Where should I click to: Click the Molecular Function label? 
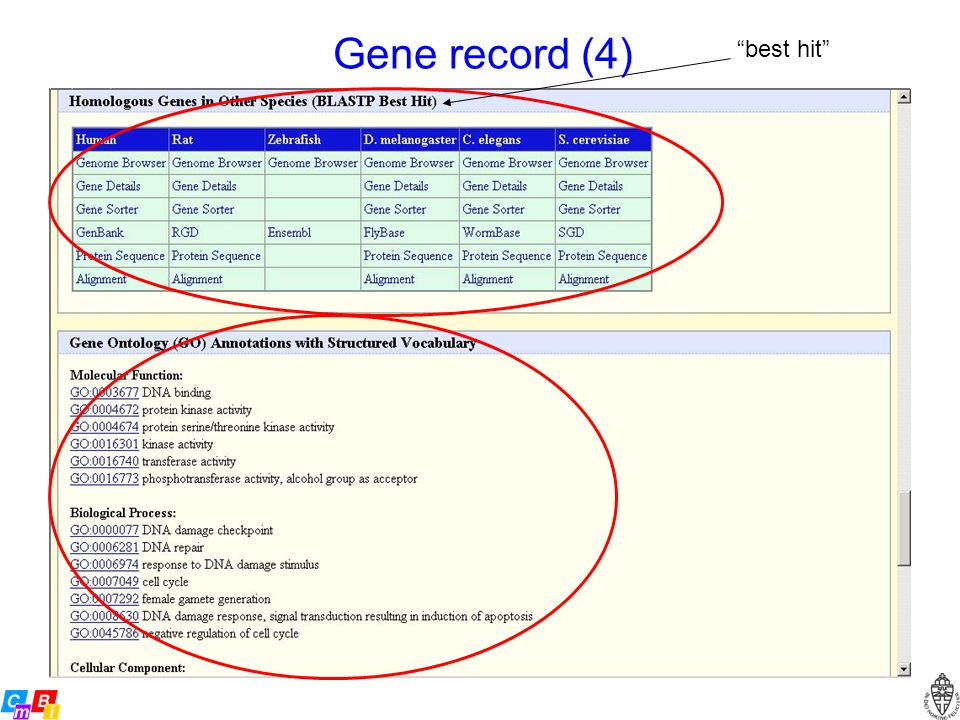[126, 375]
